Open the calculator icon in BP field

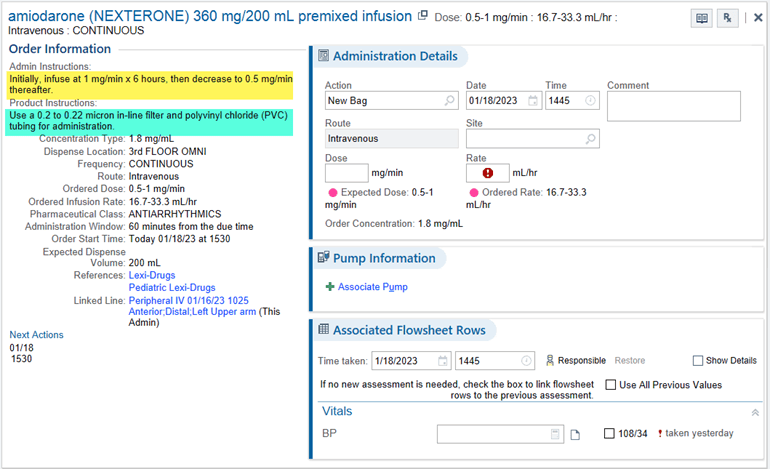click(555, 434)
